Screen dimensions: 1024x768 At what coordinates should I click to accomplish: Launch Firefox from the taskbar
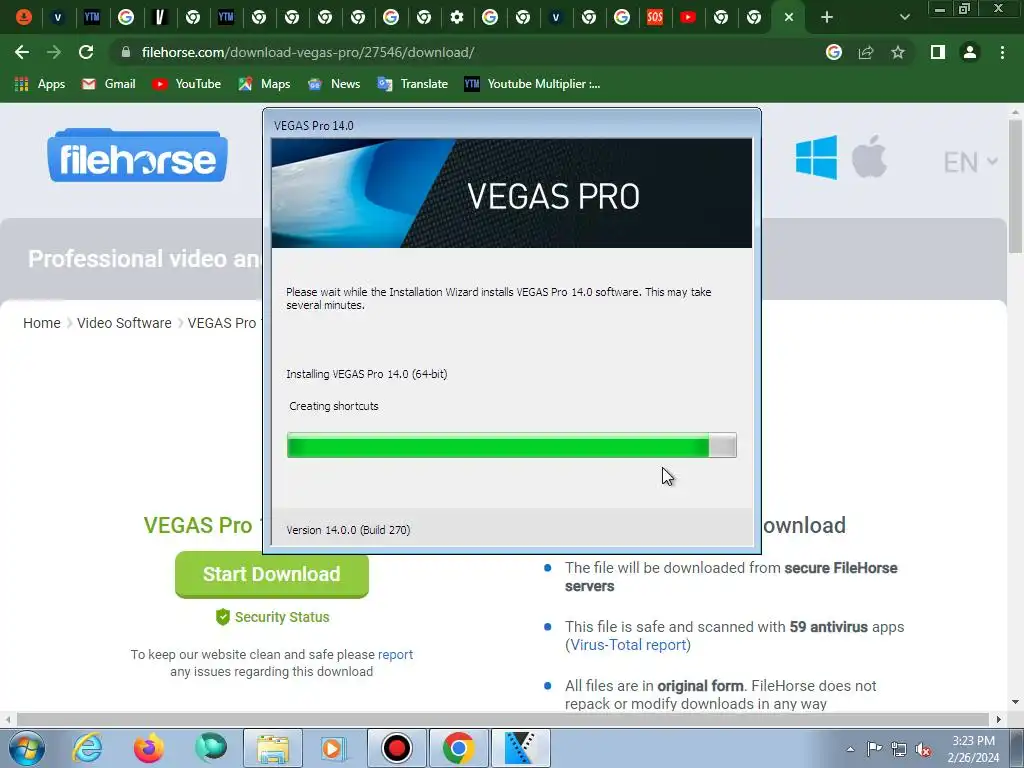(x=149, y=748)
